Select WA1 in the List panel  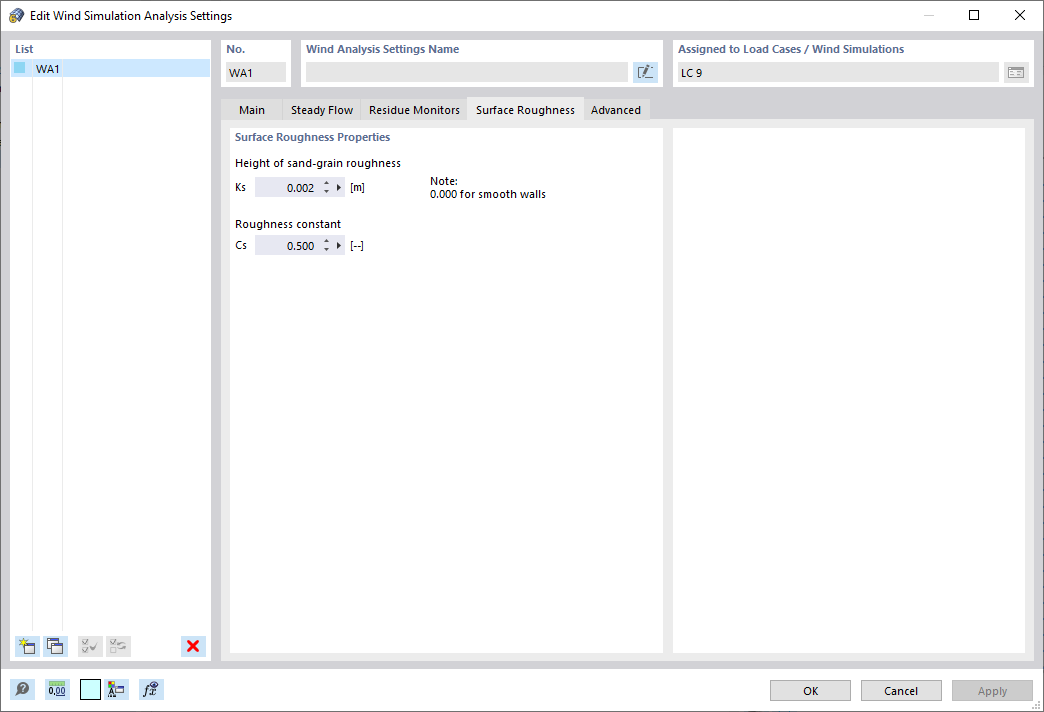[x=111, y=69]
